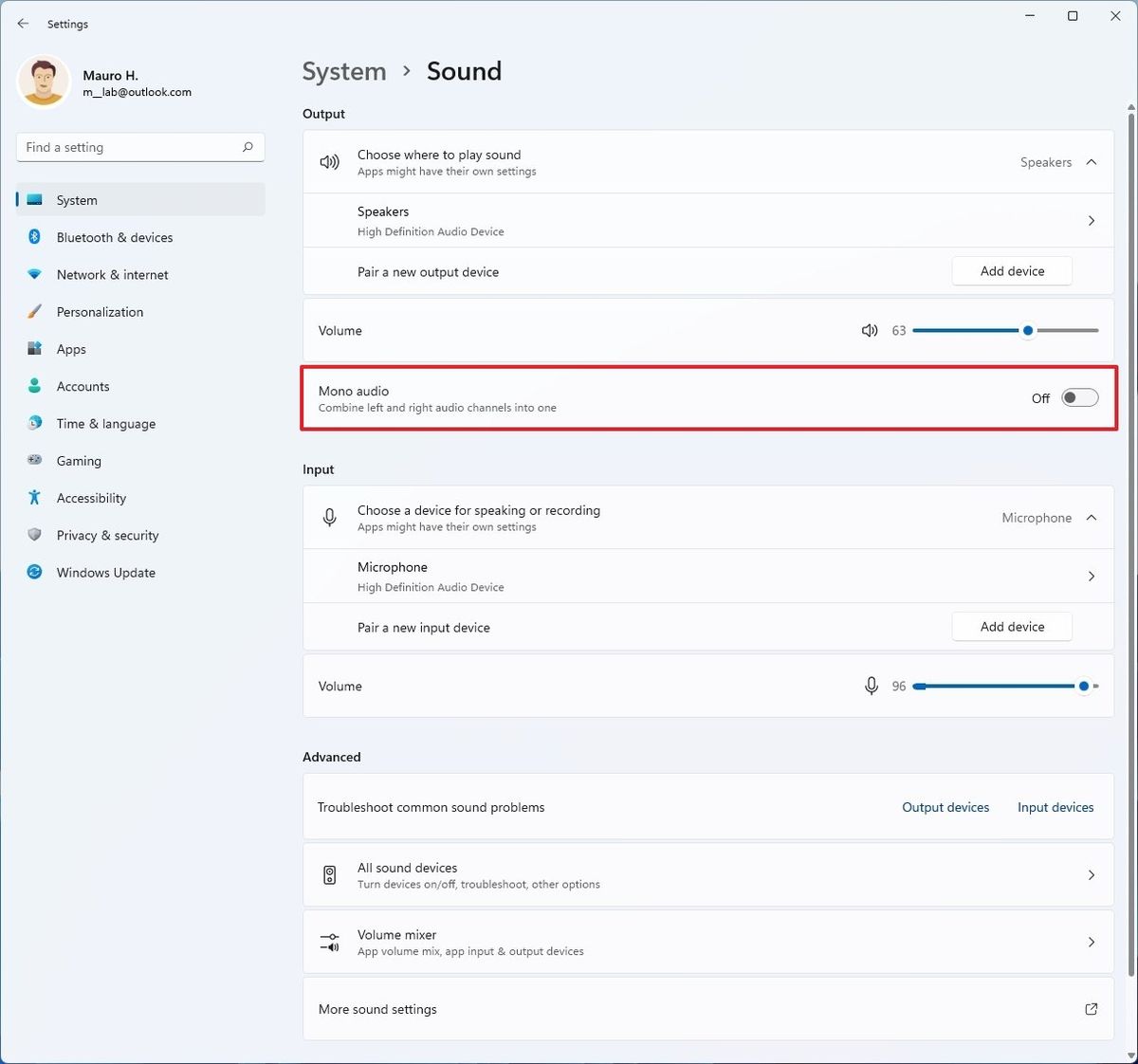Open the Volume mixer page

pos(707,942)
